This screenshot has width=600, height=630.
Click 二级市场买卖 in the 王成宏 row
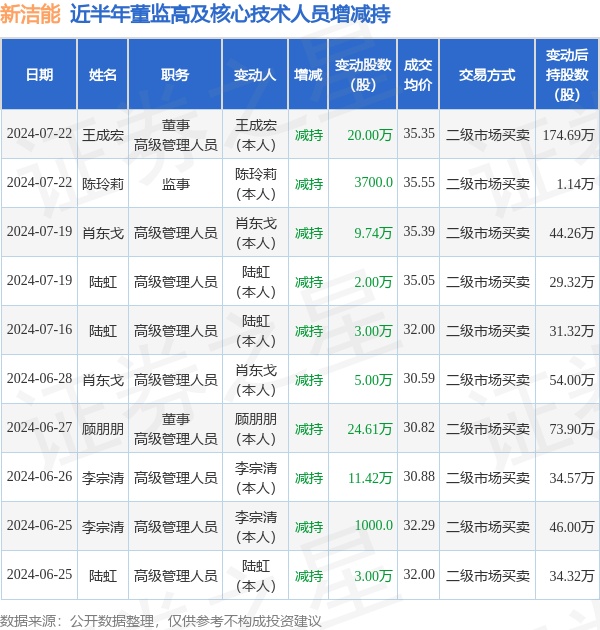[487, 135]
